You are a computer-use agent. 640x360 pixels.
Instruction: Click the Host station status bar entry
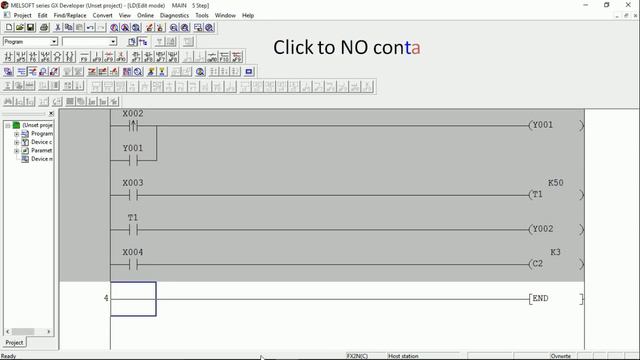click(x=403, y=356)
